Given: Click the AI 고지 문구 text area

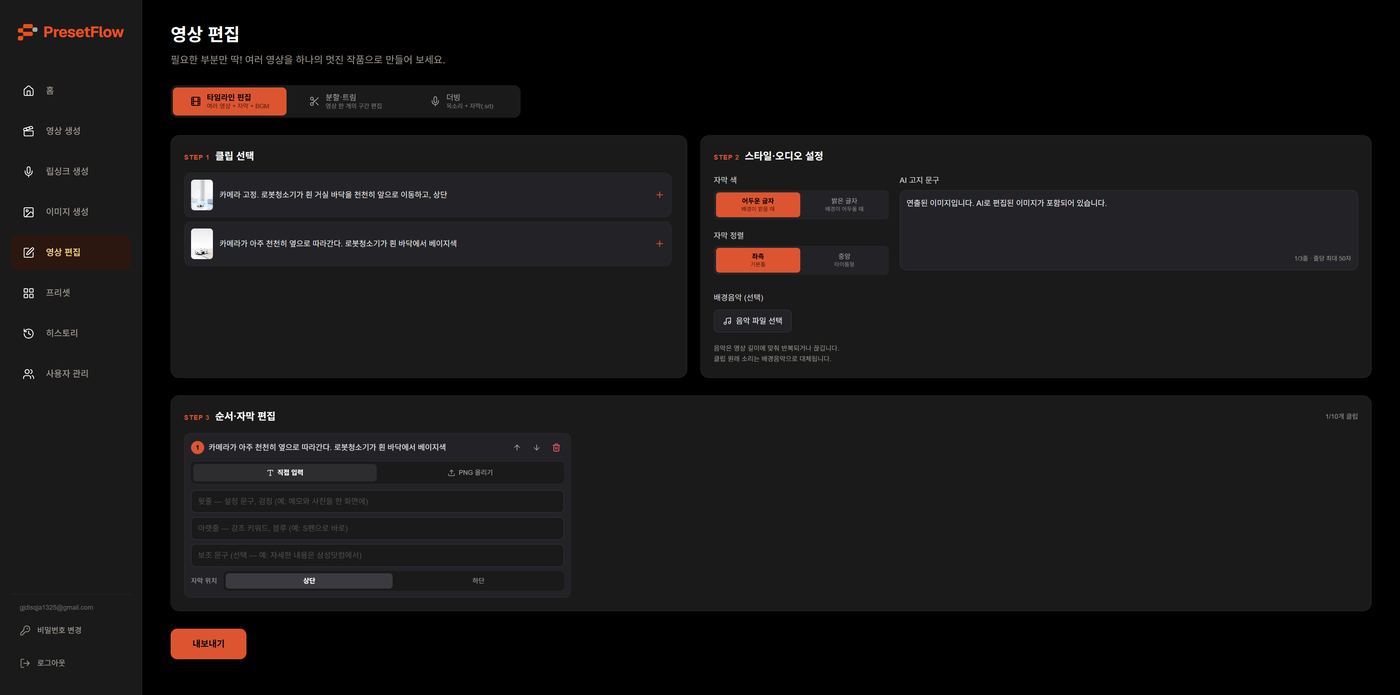Looking at the screenshot, I should point(1128,230).
